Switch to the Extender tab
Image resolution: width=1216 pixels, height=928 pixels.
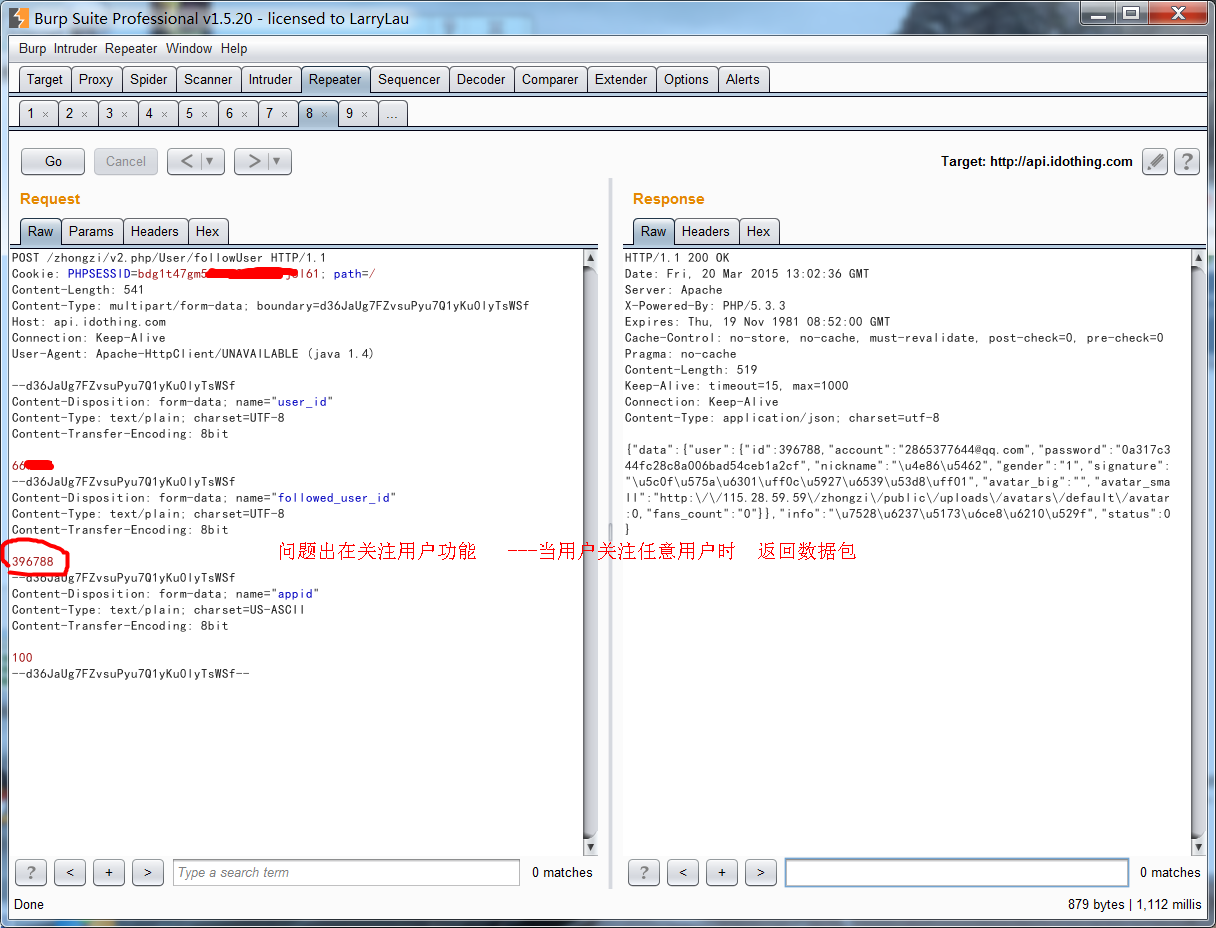pos(621,79)
